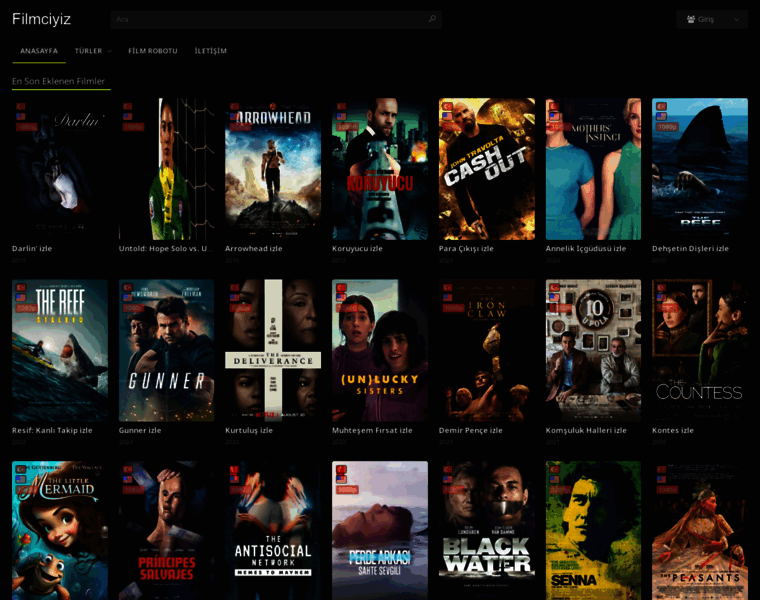Click the 'Demir Pençe izle' link
Image resolution: width=760 pixels, height=600 pixels.
click(471, 430)
